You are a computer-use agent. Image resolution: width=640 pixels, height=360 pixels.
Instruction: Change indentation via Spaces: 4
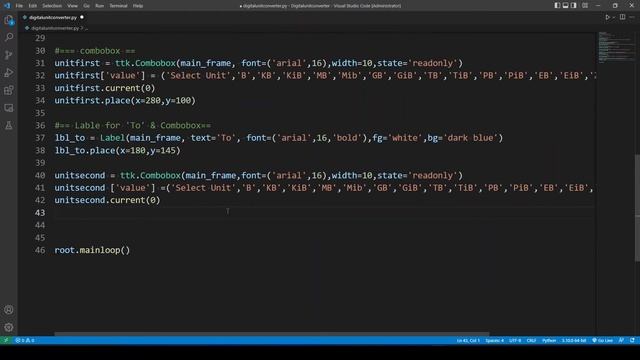[494, 340]
